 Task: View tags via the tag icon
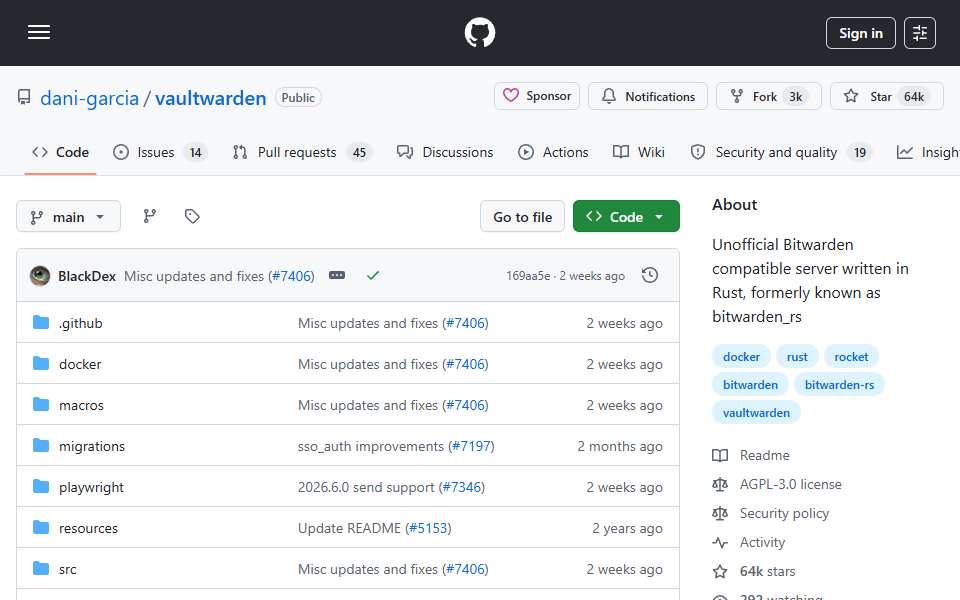coord(192,216)
